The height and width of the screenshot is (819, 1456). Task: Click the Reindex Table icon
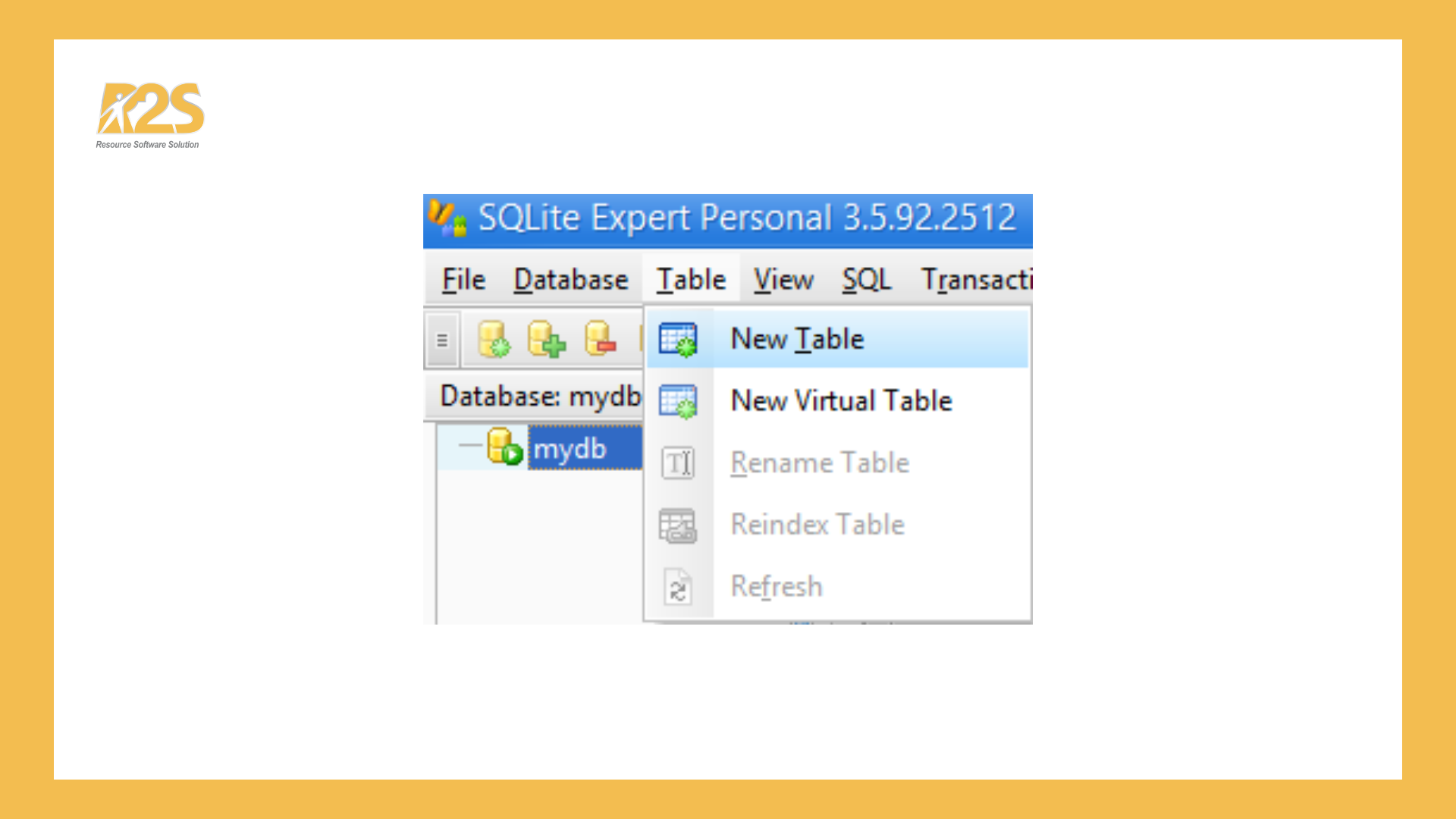[679, 525]
